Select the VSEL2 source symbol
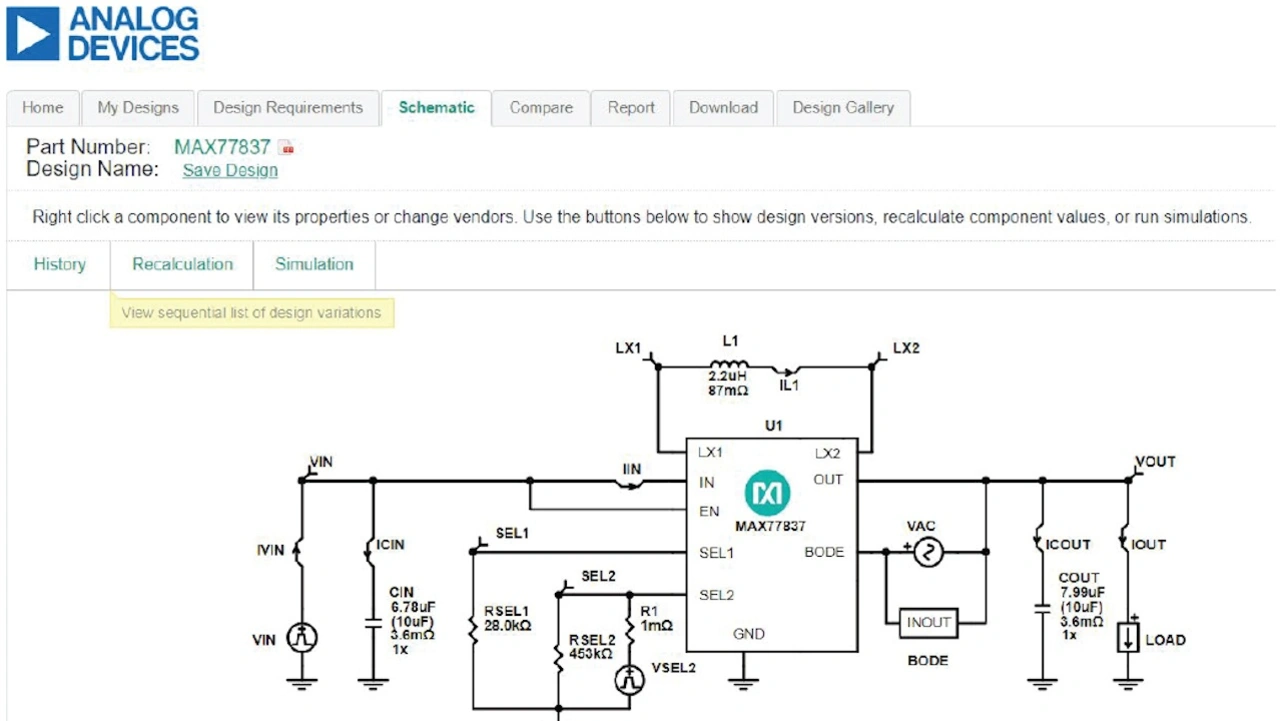This screenshot has width=1280, height=721. [x=628, y=679]
